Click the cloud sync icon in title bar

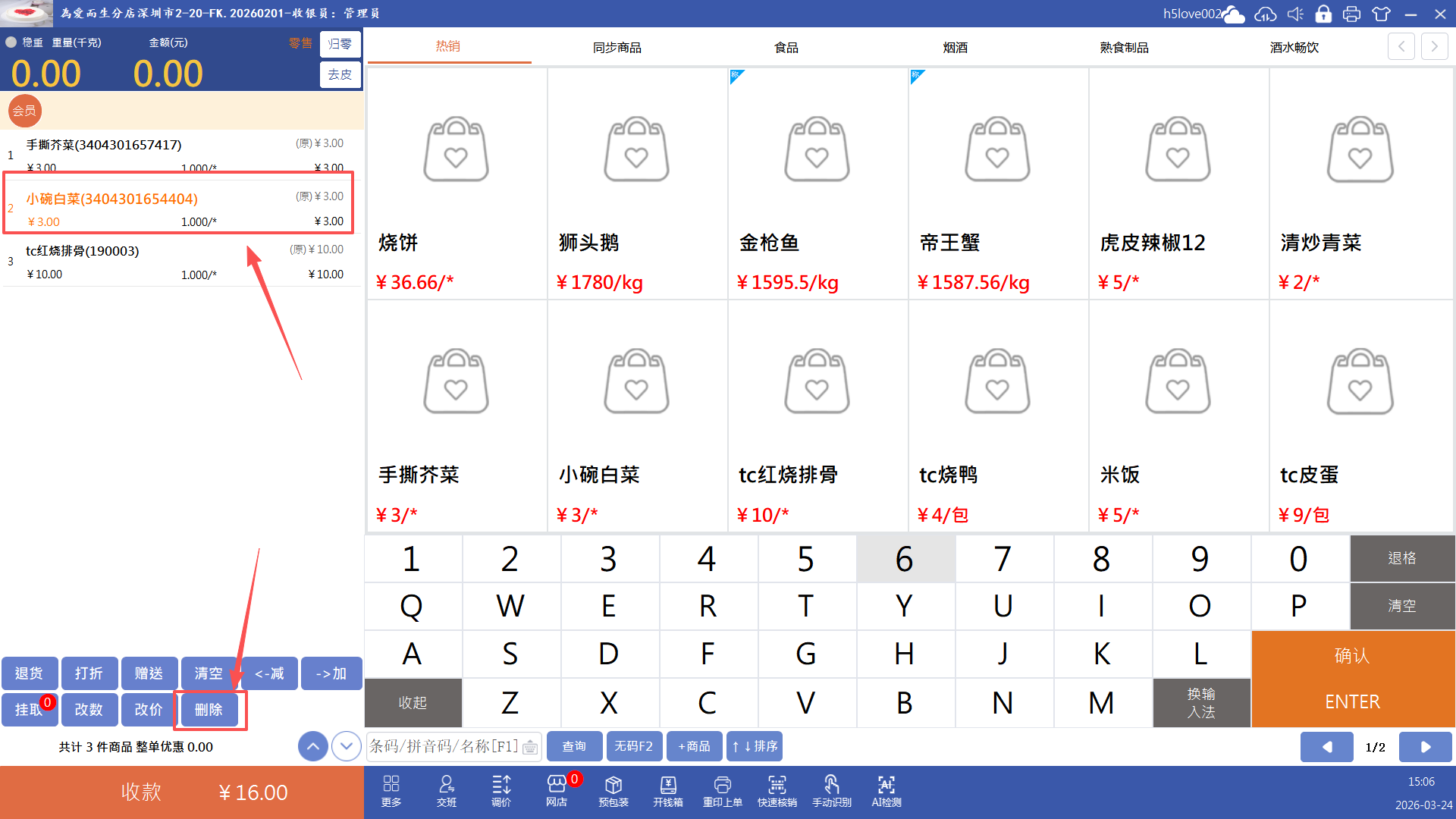pyautogui.click(x=1265, y=14)
